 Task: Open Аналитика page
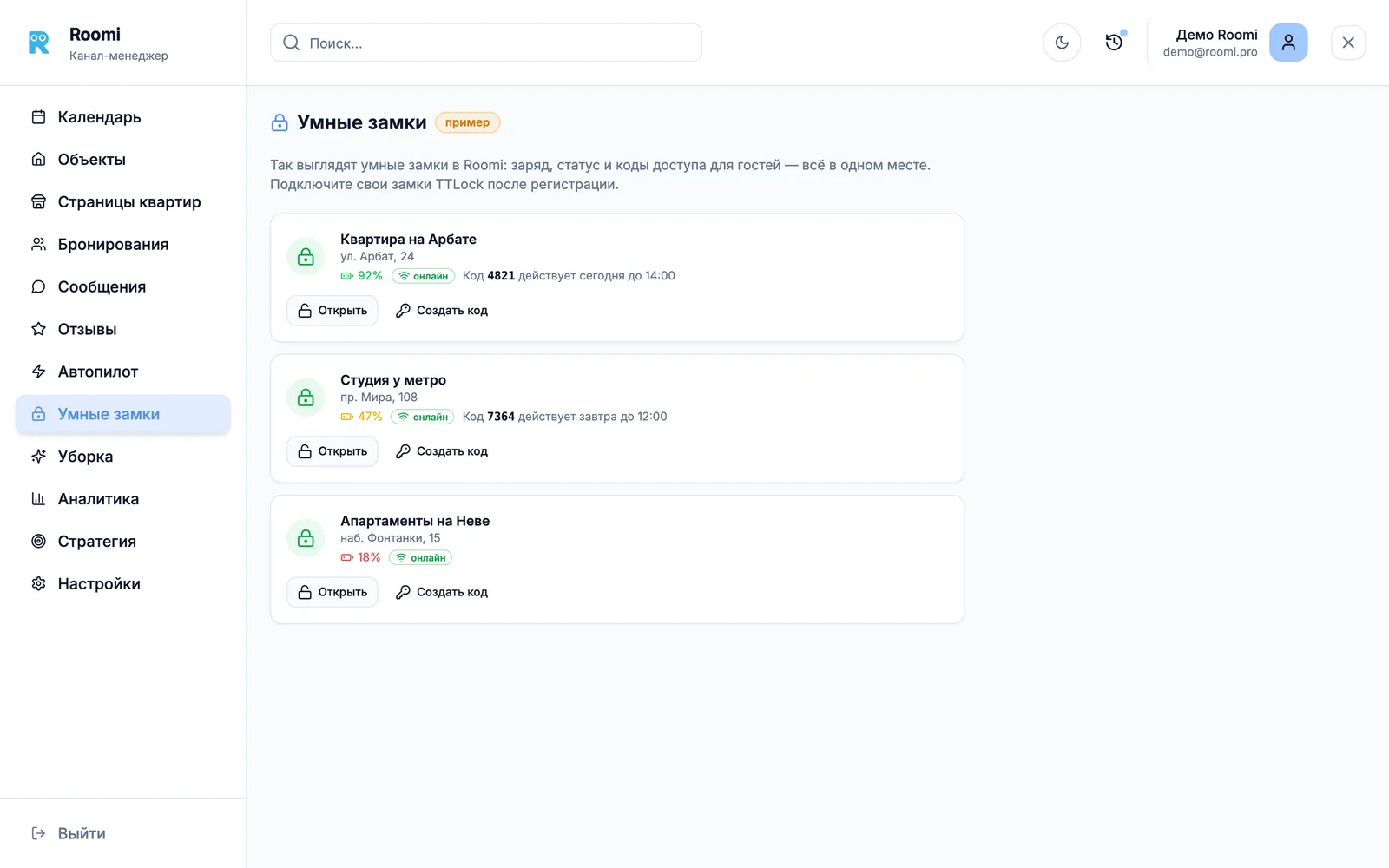123,499
